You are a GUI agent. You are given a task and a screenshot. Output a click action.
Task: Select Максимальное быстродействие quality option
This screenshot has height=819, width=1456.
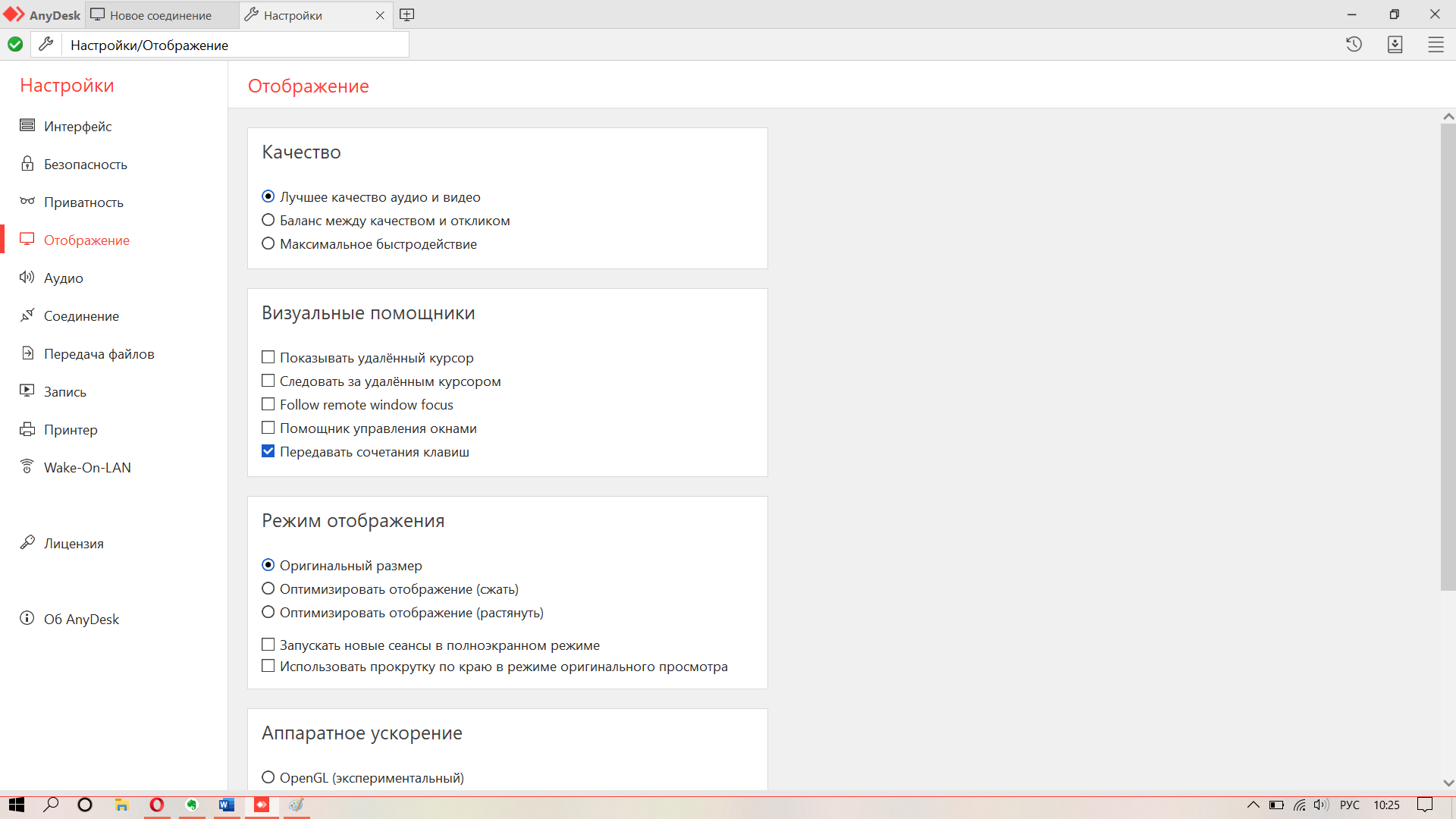click(268, 243)
